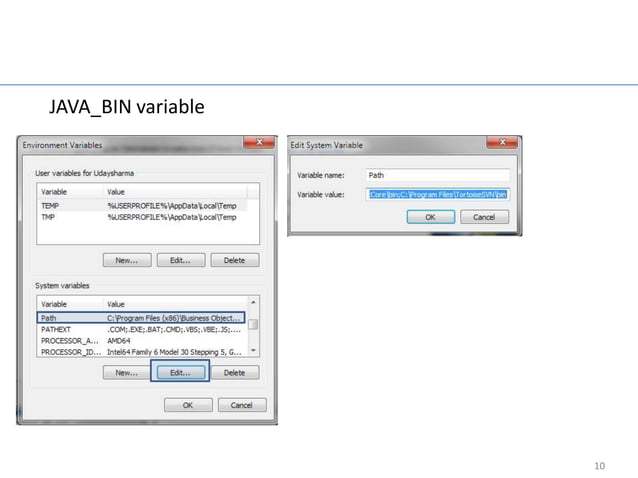Close the Edit System Variable dialog
Image resolution: width=638 pixels, height=478 pixels.
[x=502, y=142]
